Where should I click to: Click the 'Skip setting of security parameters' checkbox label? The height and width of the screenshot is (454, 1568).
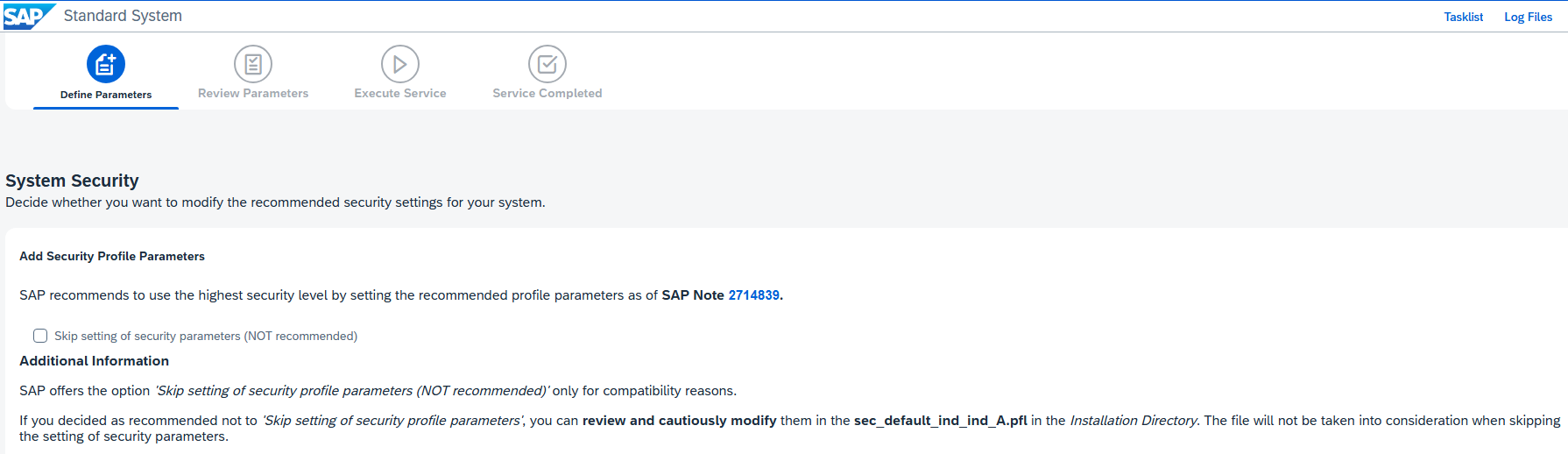pos(206,336)
